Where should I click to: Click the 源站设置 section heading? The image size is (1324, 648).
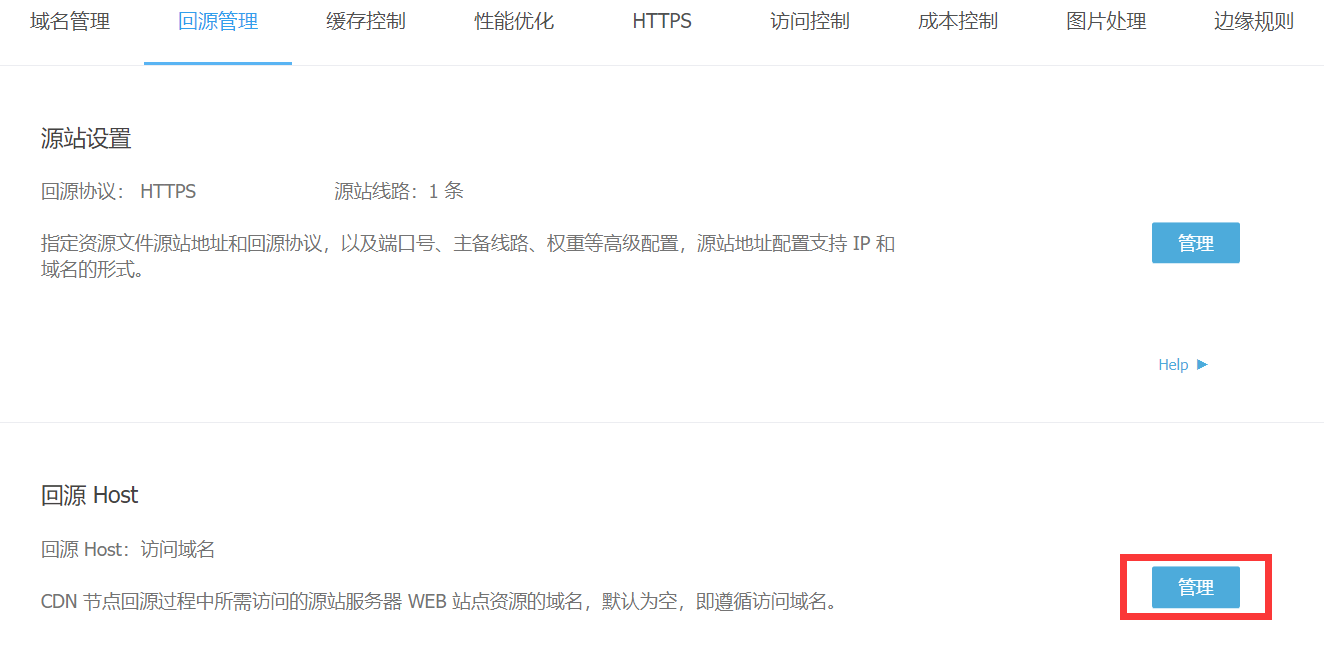click(x=86, y=139)
